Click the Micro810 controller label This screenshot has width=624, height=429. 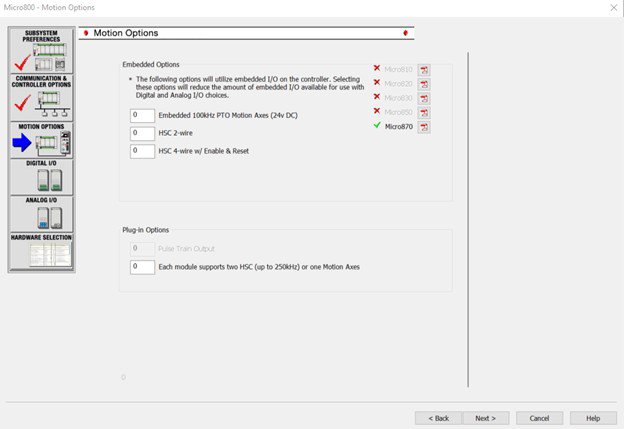tap(398, 70)
